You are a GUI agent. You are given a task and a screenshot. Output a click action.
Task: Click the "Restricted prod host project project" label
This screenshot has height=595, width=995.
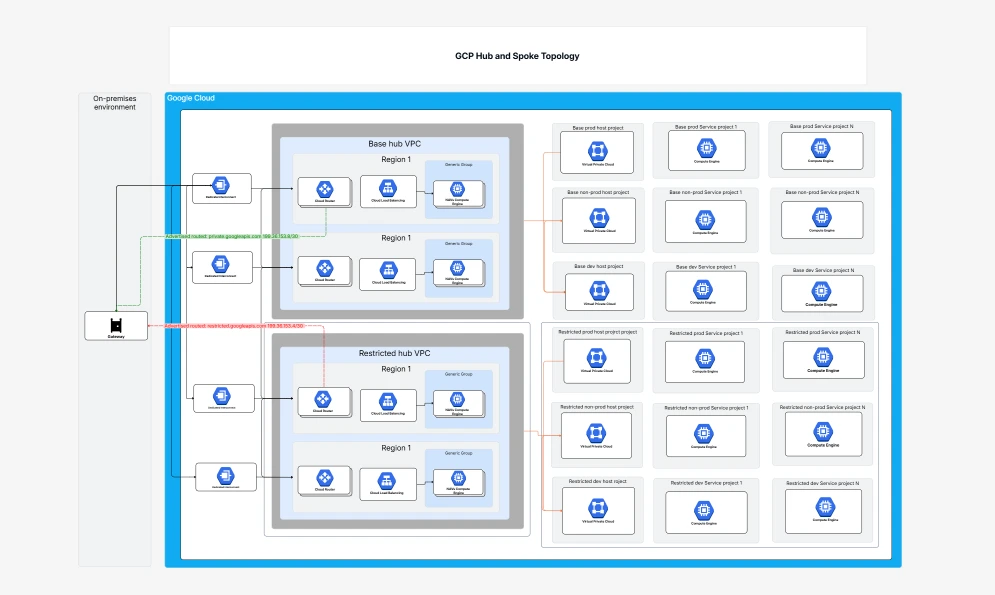click(597, 332)
